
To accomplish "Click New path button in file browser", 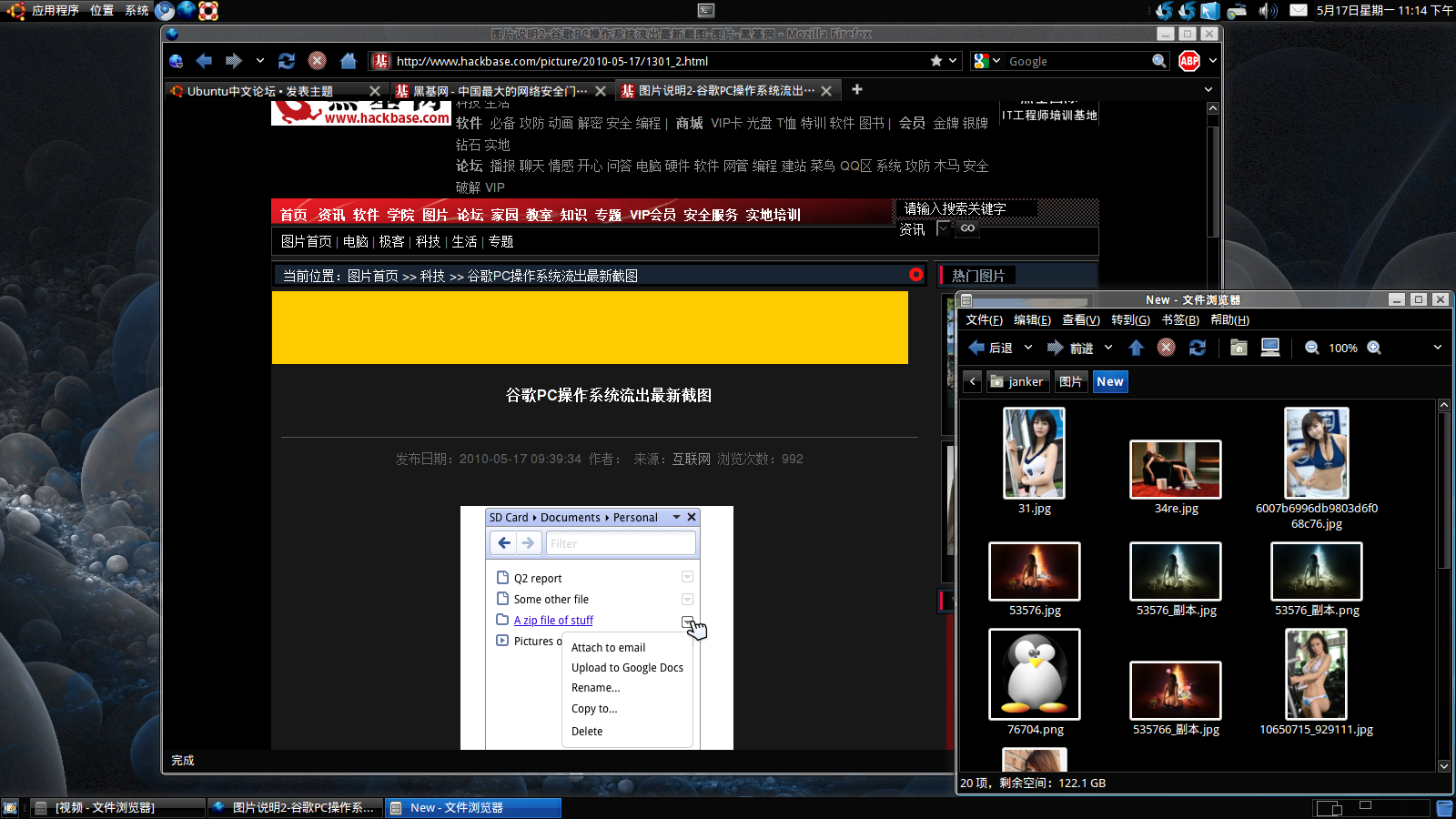I will tap(1110, 382).
